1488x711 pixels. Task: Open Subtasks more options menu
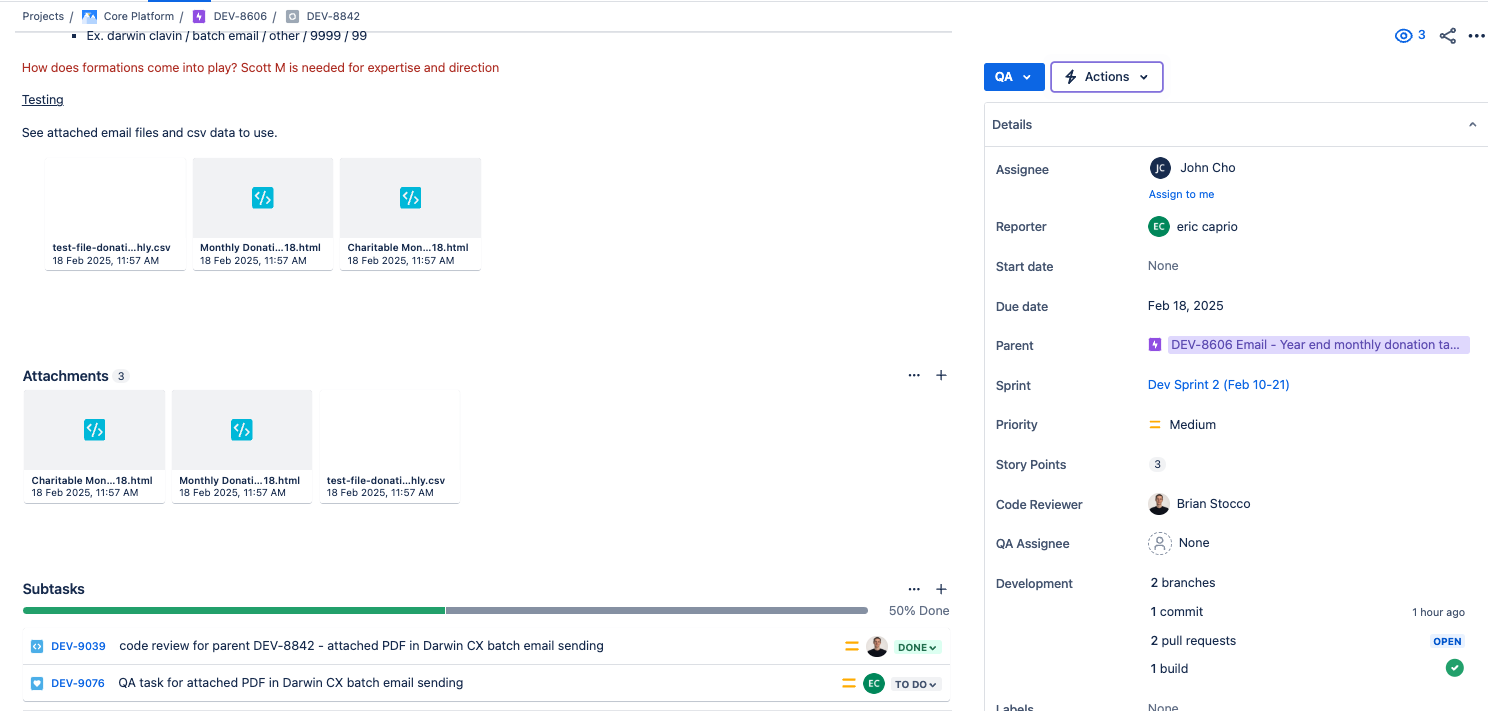pos(914,589)
